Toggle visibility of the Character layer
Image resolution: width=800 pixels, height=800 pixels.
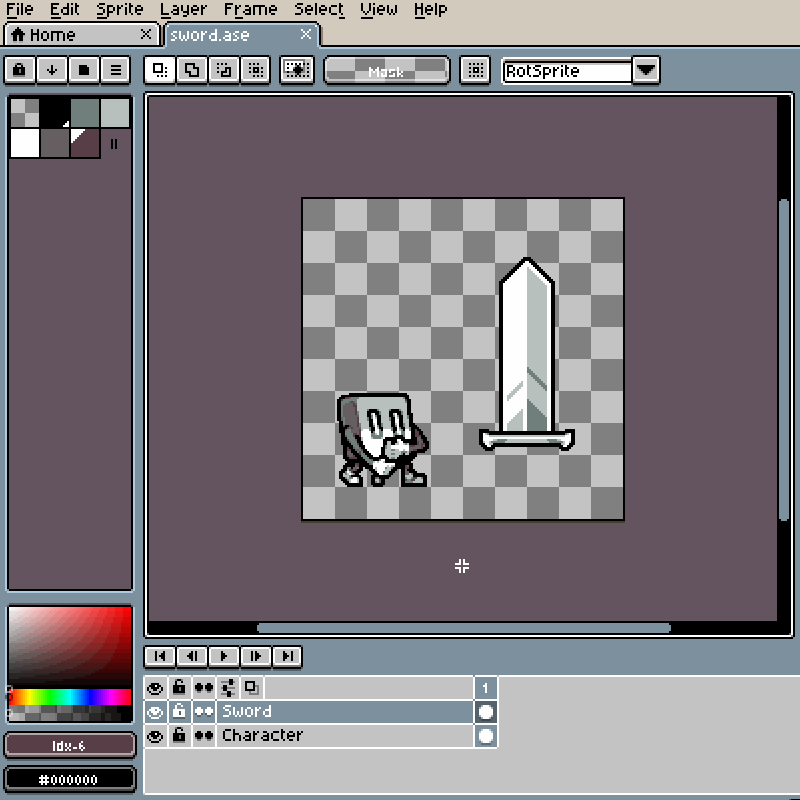coord(155,736)
